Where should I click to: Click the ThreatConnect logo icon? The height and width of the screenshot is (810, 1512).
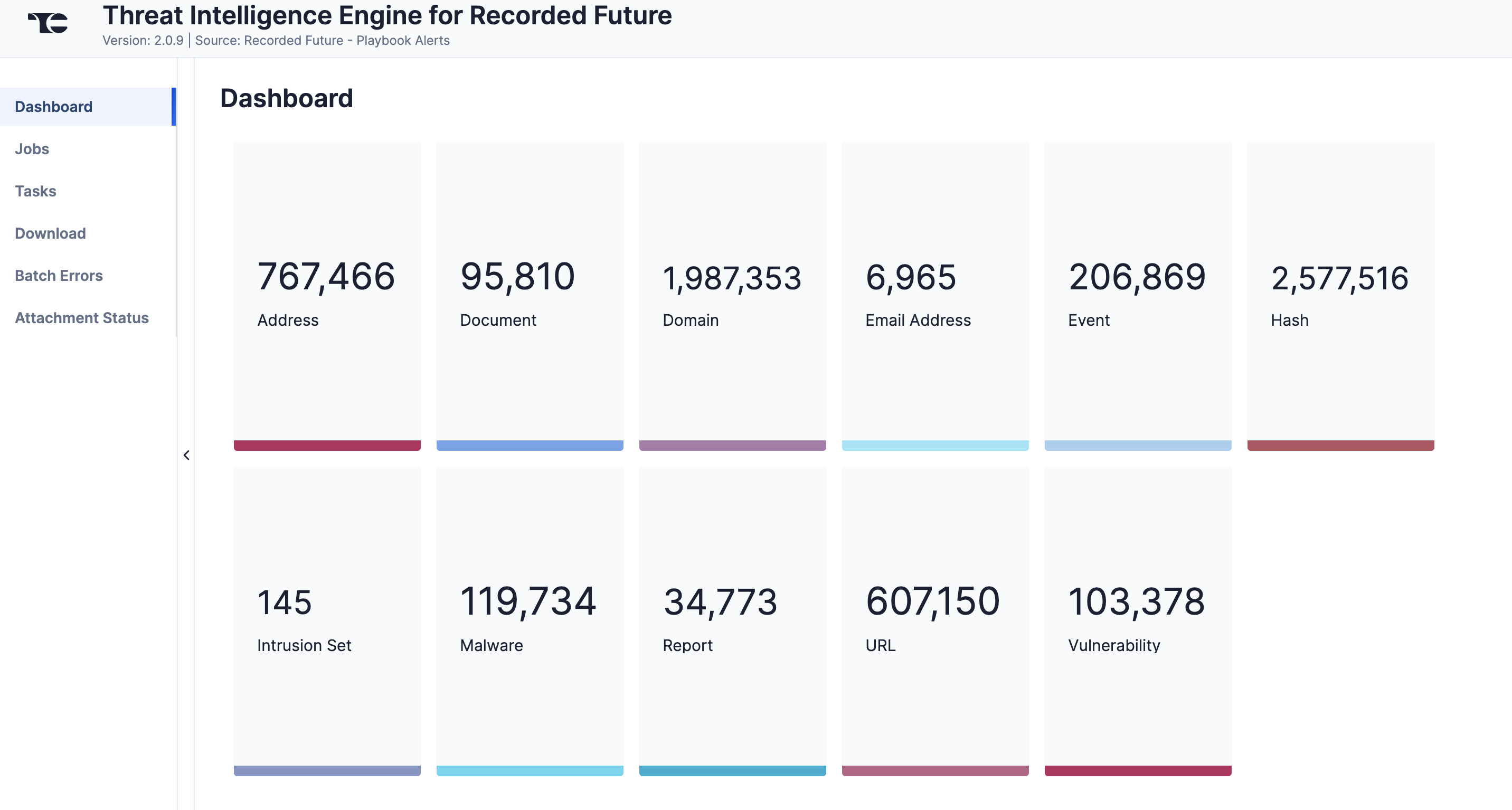click(48, 23)
